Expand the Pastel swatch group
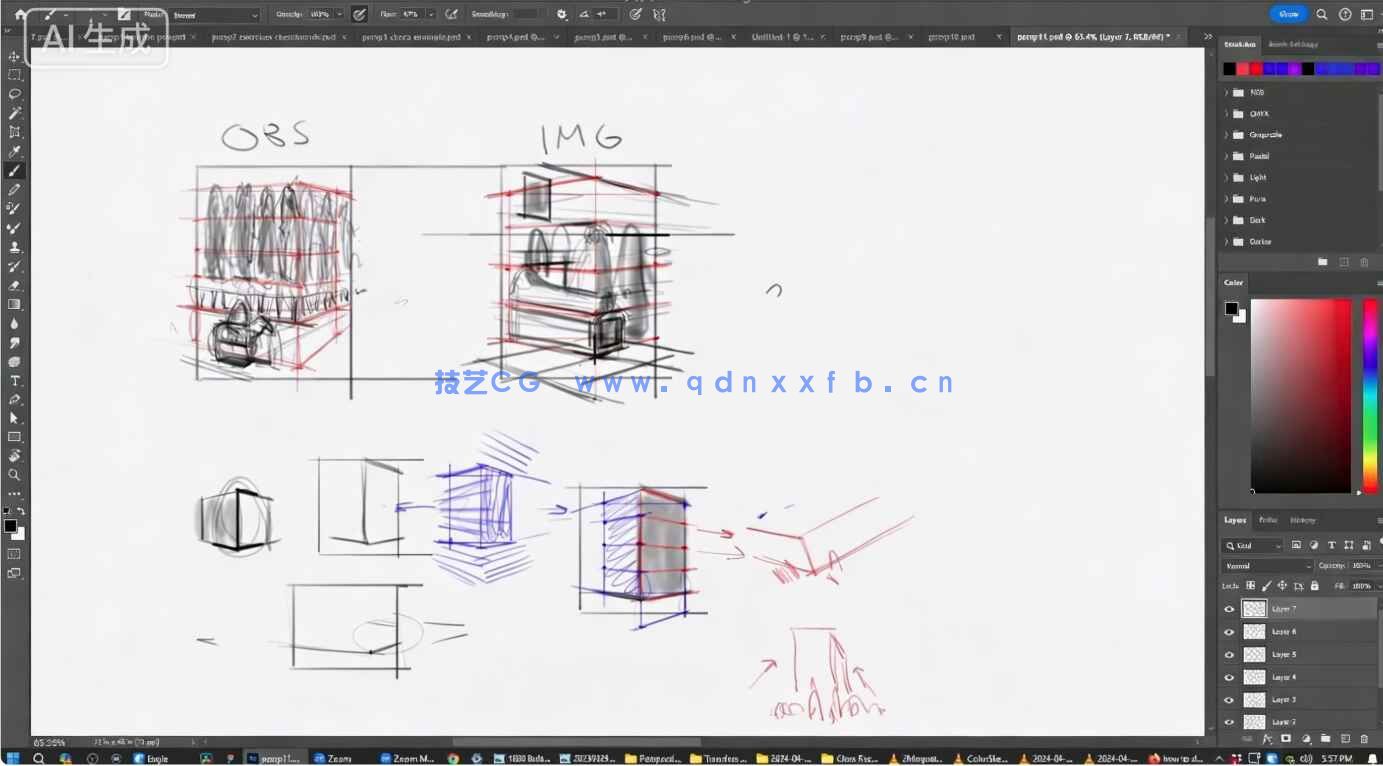This screenshot has height=766, width=1383. (x=1227, y=156)
